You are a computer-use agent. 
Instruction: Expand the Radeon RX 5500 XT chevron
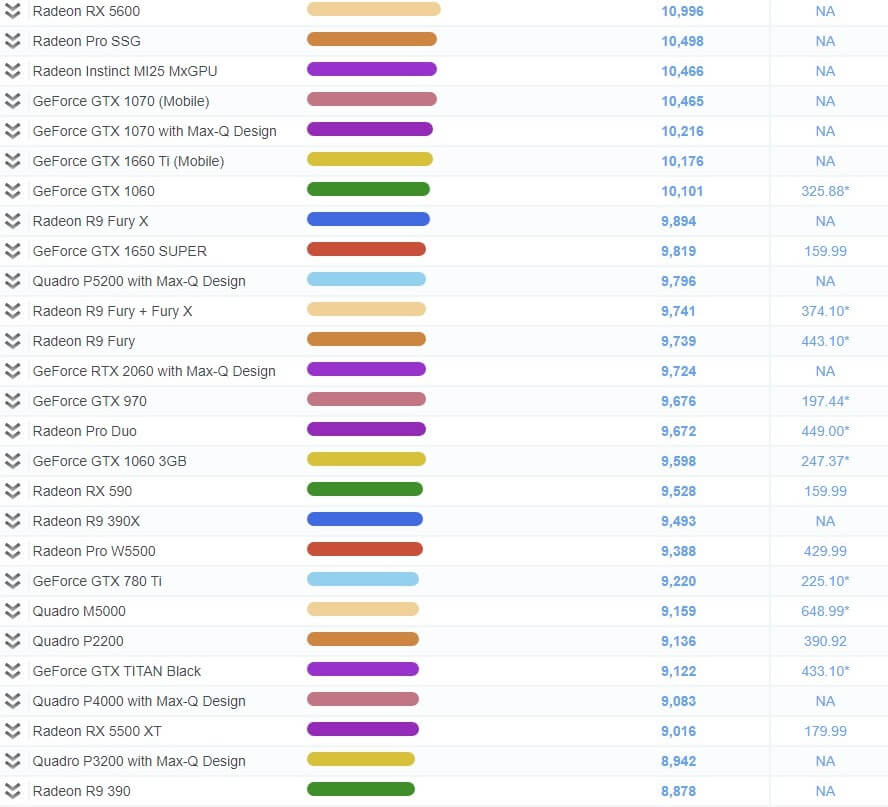[12, 731]
